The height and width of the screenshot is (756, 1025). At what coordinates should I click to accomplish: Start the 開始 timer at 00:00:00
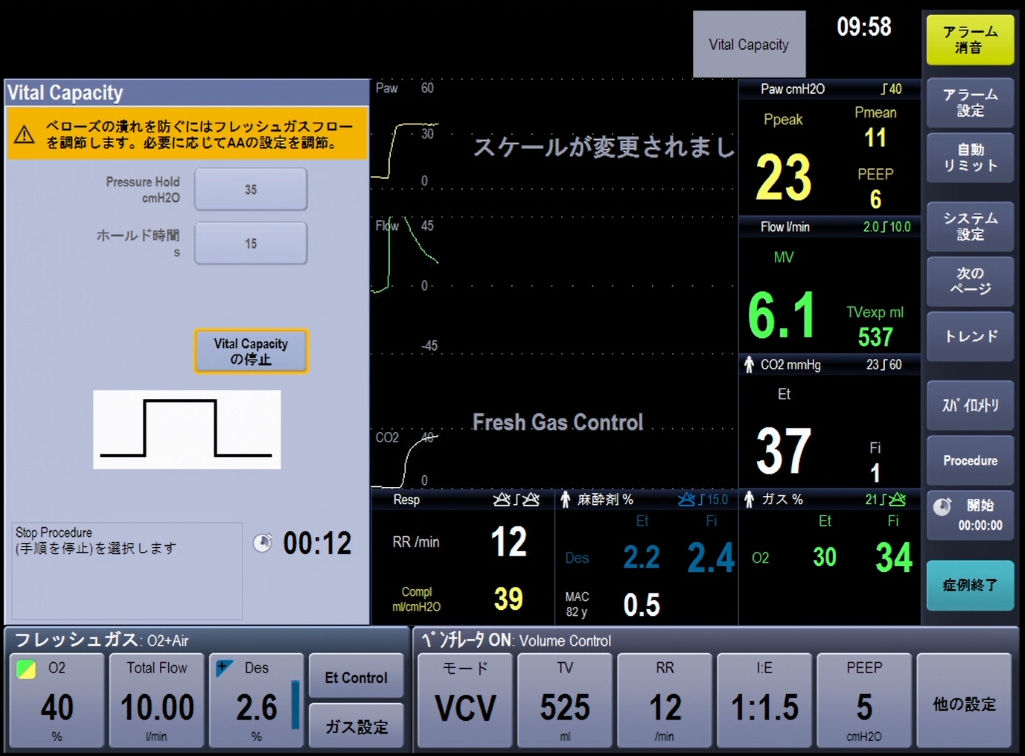[970, 515]
